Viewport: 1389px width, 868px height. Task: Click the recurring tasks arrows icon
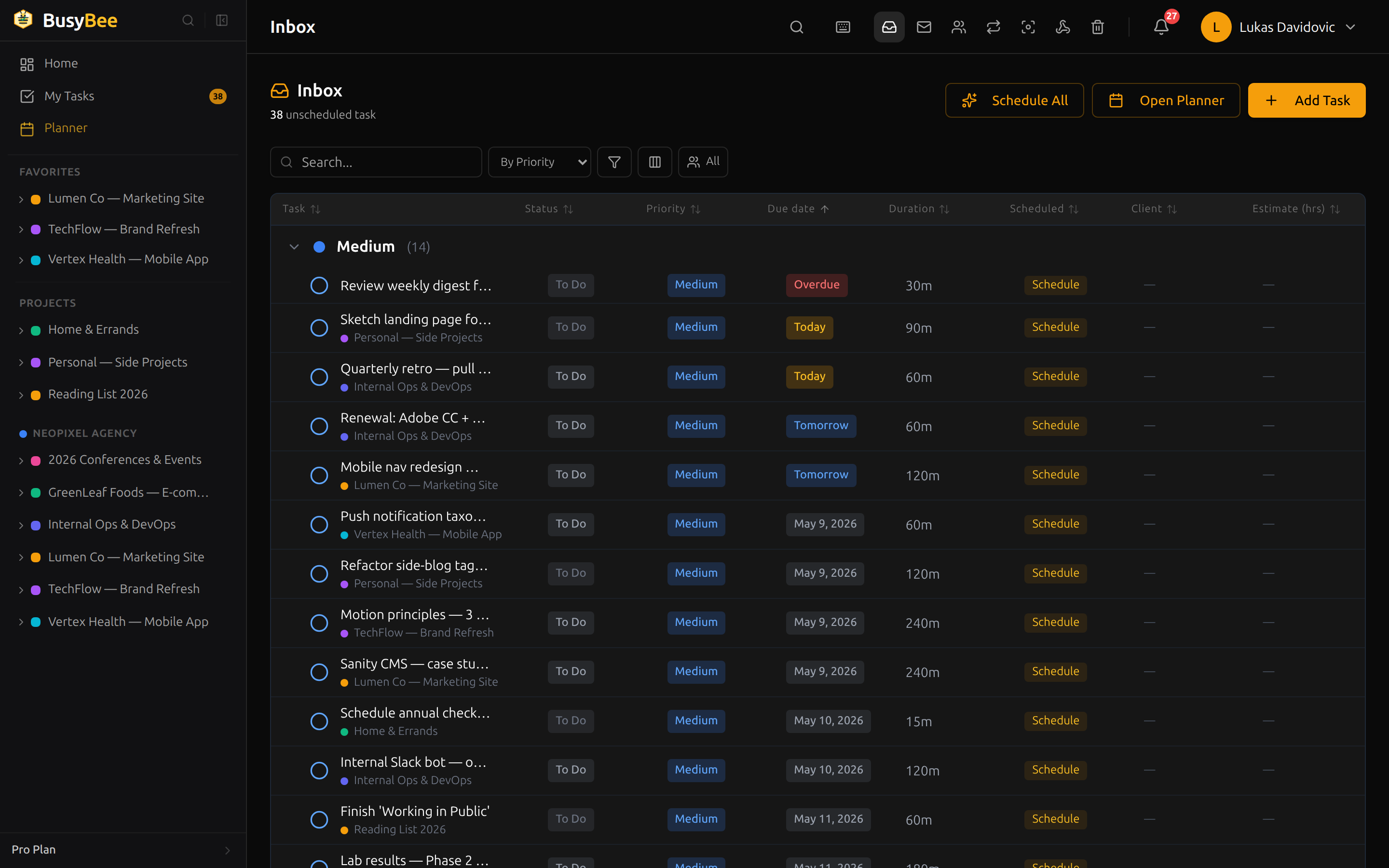[x=994, y=27]
